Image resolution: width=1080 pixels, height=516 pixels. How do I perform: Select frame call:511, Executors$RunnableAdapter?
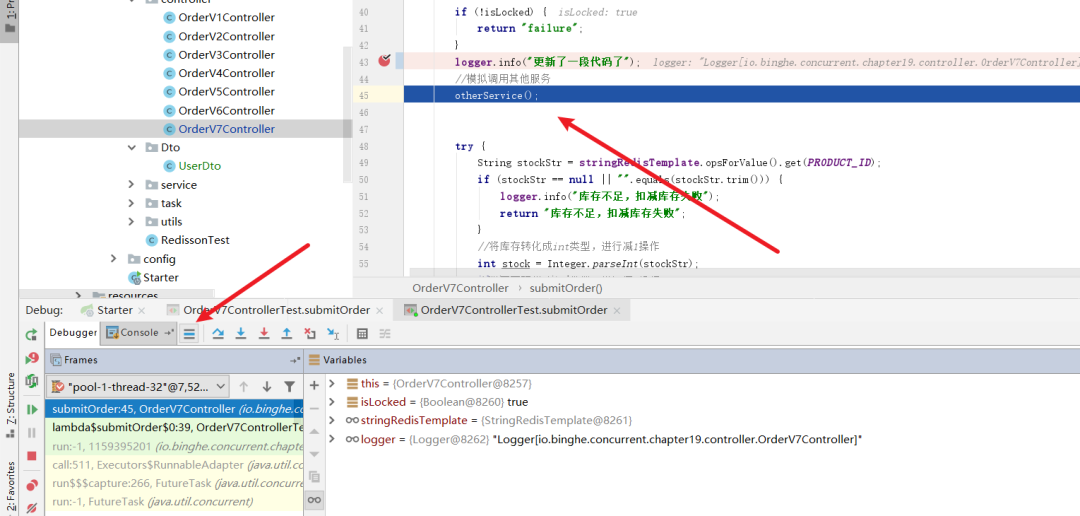tap(174, 465)
